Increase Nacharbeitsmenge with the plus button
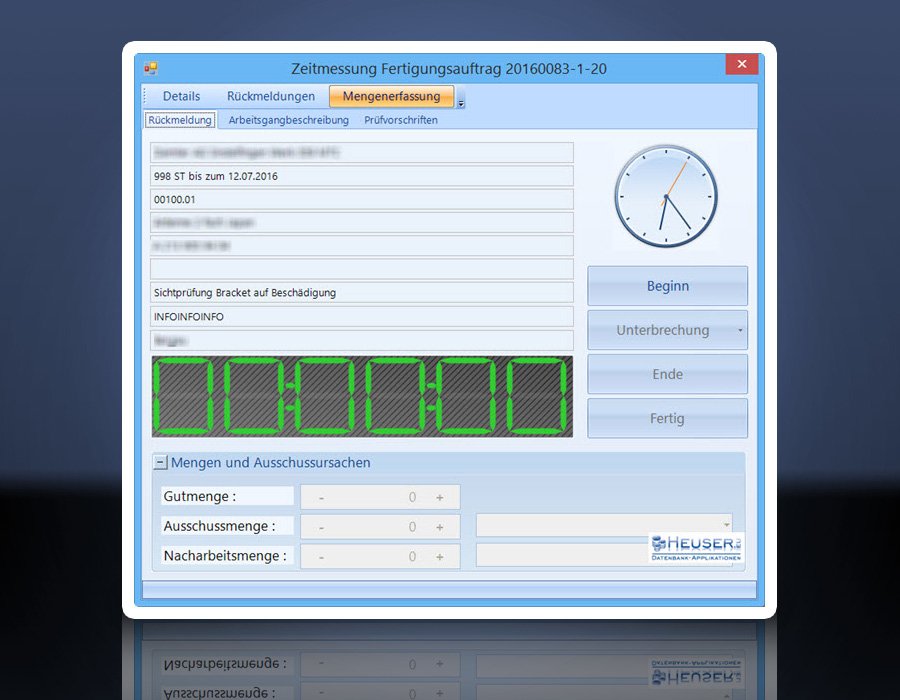 point(440,557)
